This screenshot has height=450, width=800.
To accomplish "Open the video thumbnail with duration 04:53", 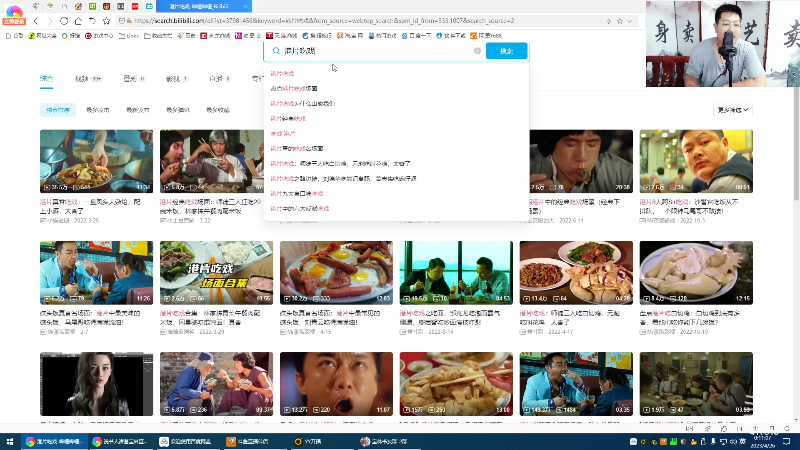I will coord(456,273).
